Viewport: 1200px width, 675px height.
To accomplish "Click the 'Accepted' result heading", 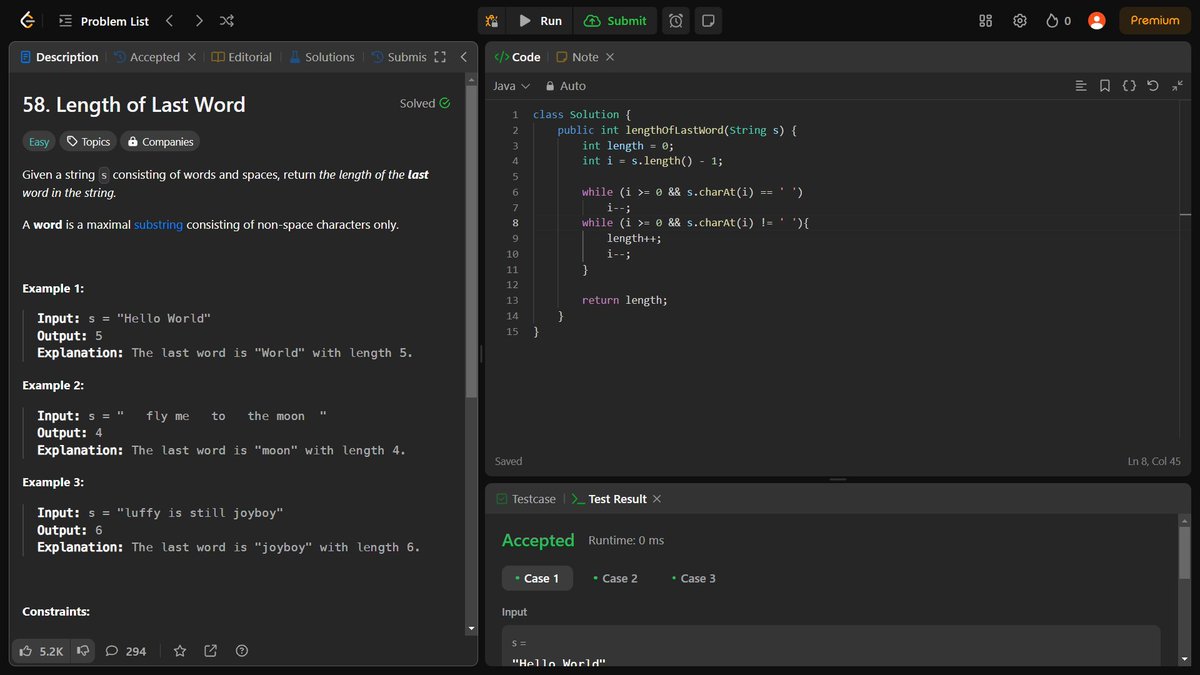I will pyautogui.click(x=538, y=540).
